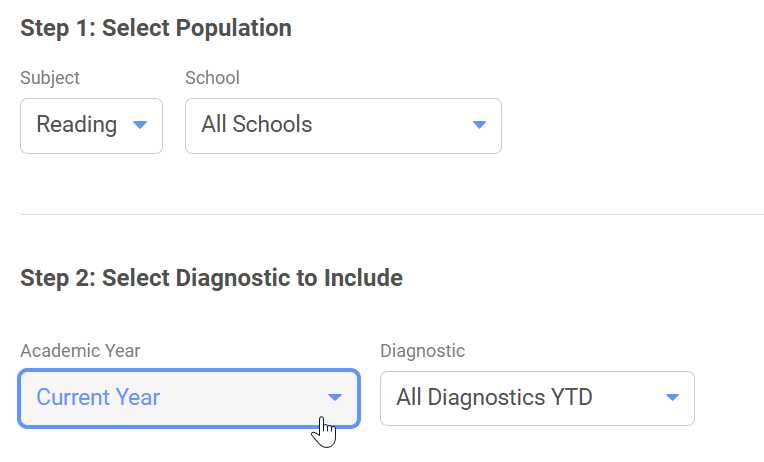Click the 'School' field label
The width and height of the screenshot is (764, 462).
pyautogui.click(x=213, y=78)
